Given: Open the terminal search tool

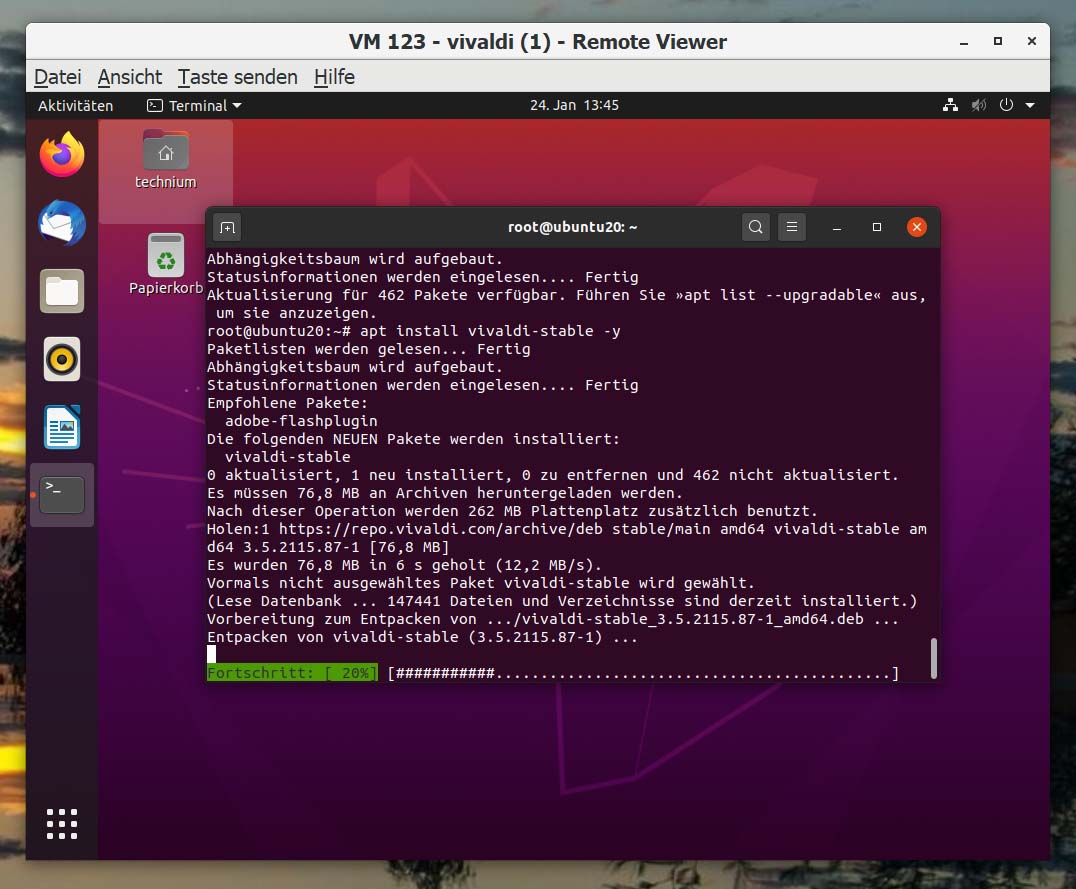Looking at the screenshot, I should (755, 227).
